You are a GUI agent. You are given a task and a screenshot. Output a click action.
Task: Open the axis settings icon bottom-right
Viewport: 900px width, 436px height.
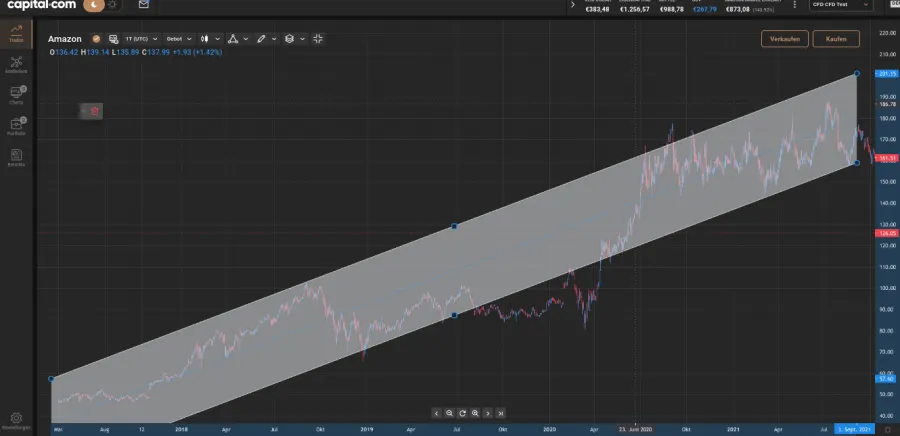point(887,430)
